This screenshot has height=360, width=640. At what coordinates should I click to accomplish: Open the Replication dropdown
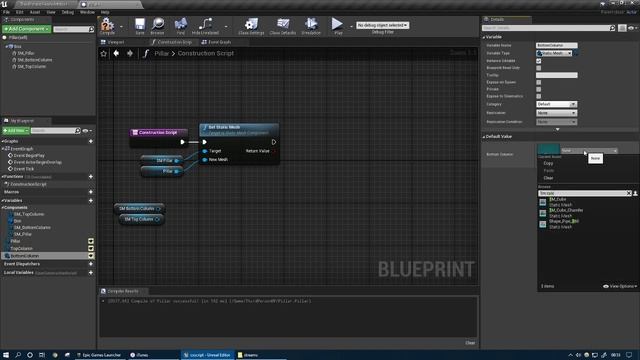[556, 113]
